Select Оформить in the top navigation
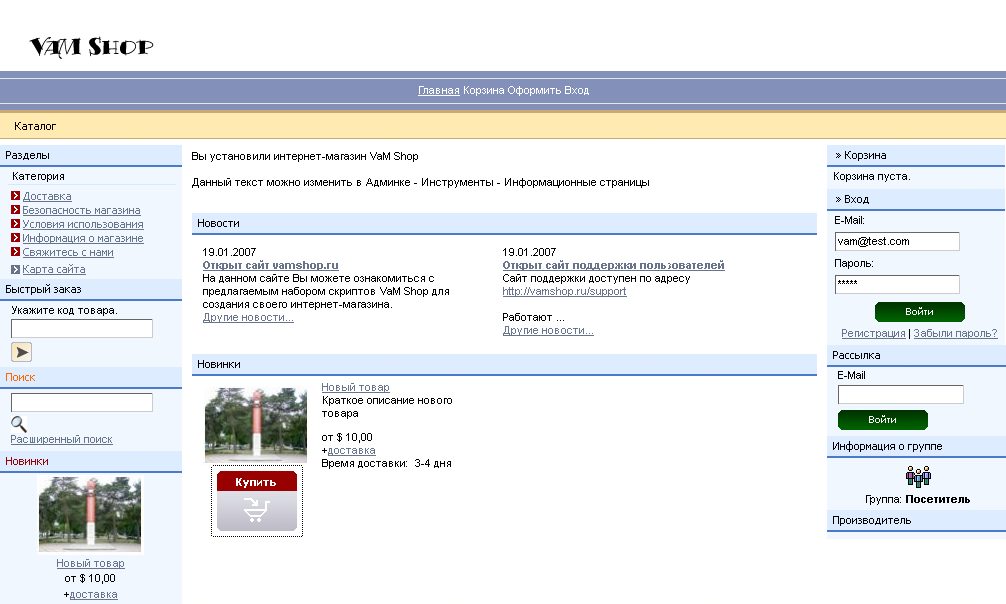 pyautogui.click(x=534, y=90)
